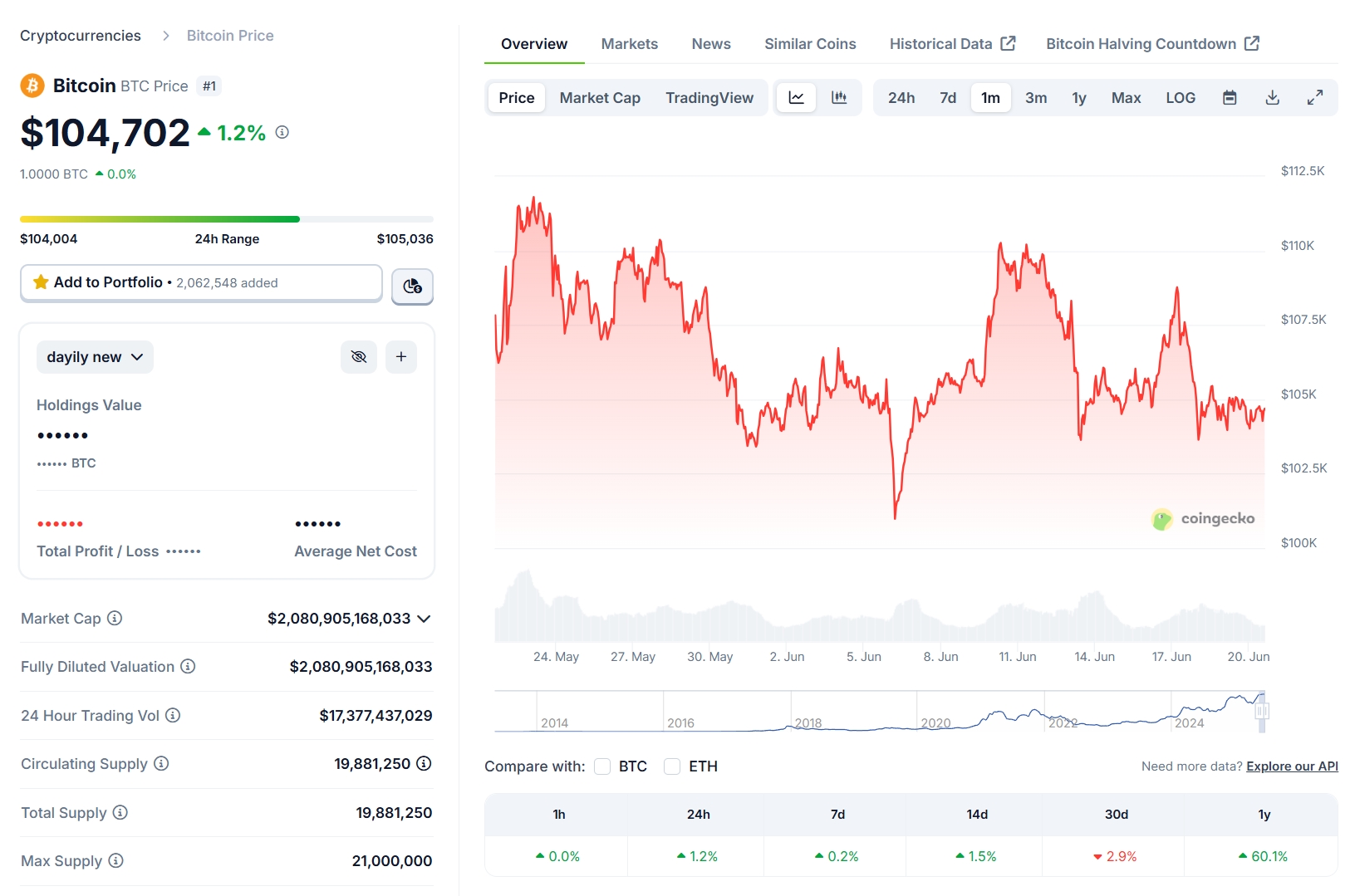Click the $104,702 price value
The width and height of the screenshot is (1350, 896).
106,133
